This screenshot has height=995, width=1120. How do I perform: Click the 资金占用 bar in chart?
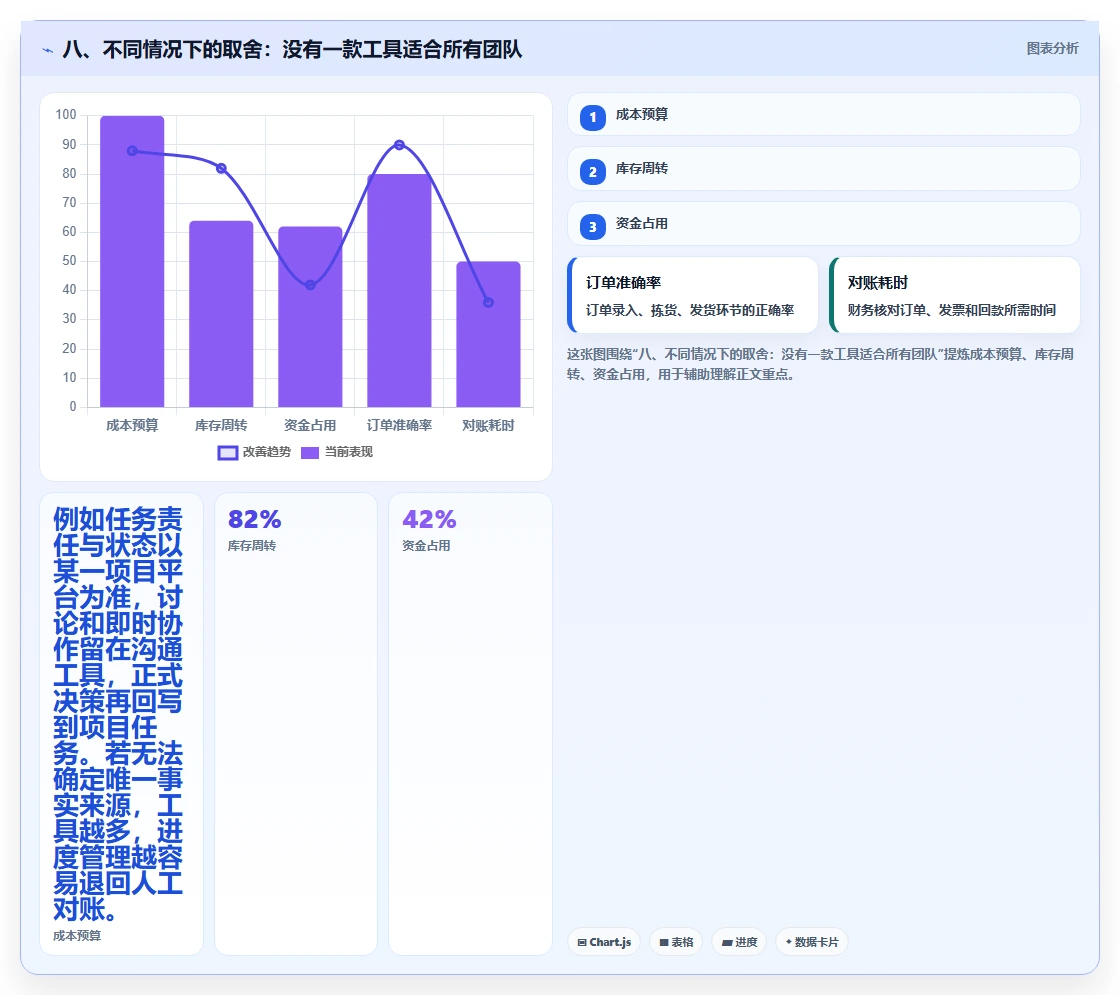coord(310,317)
